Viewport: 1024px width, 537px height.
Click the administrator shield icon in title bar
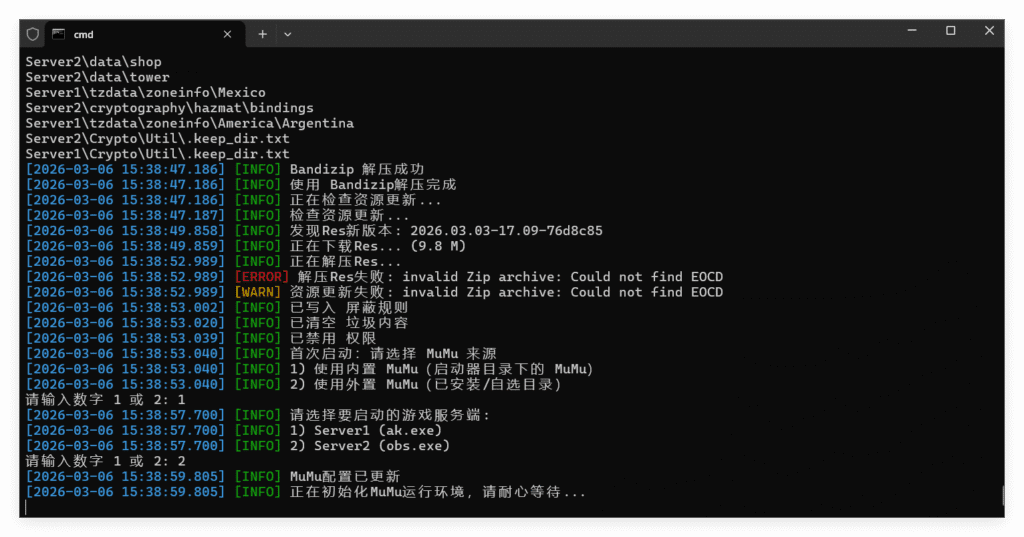coord(33,34)
